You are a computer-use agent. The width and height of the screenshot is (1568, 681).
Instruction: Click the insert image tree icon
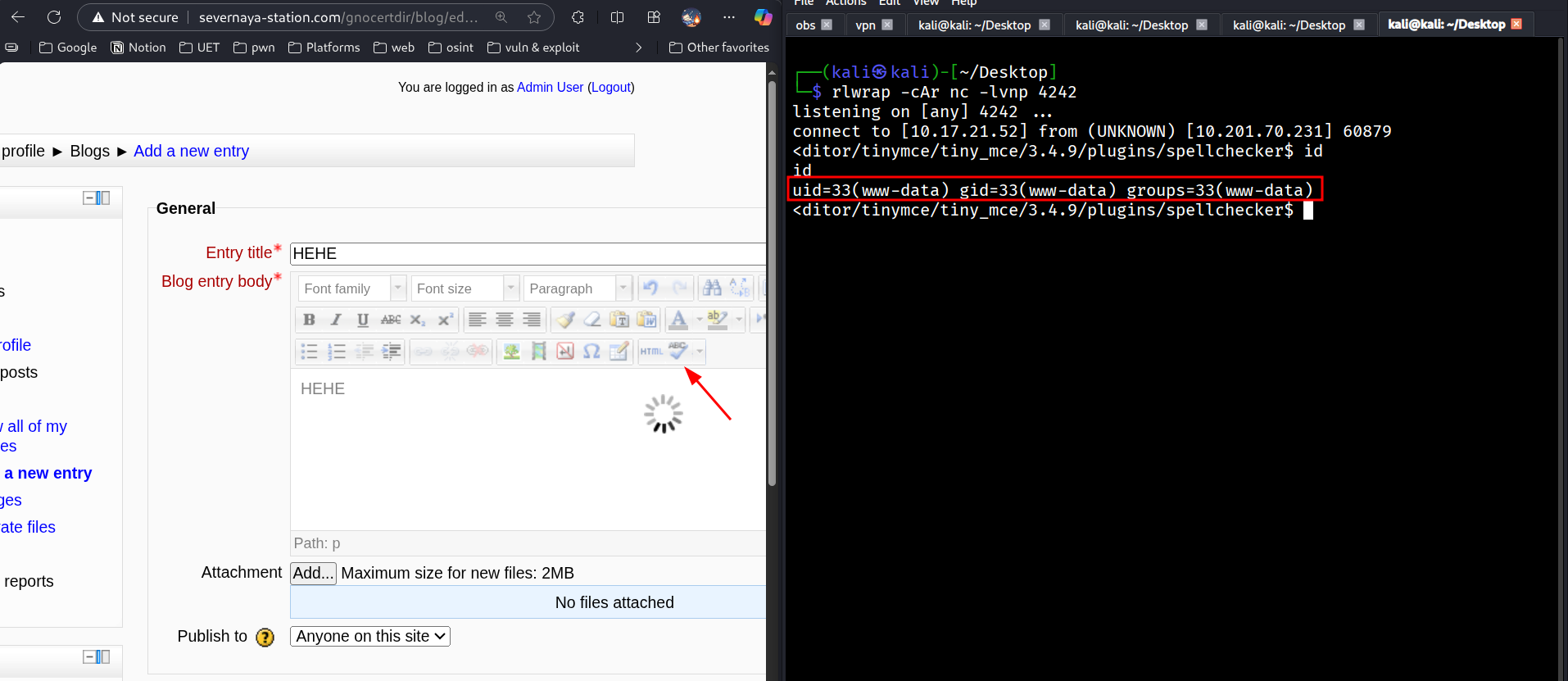tap(511, 352)
